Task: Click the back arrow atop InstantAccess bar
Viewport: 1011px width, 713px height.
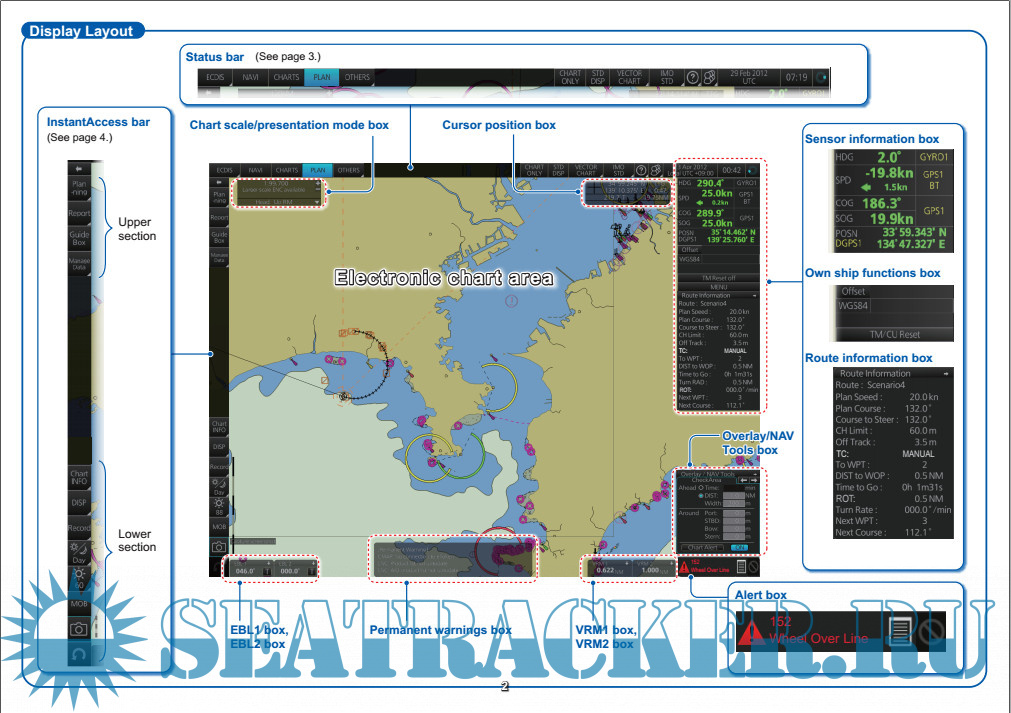Action: tap(78, 166)
